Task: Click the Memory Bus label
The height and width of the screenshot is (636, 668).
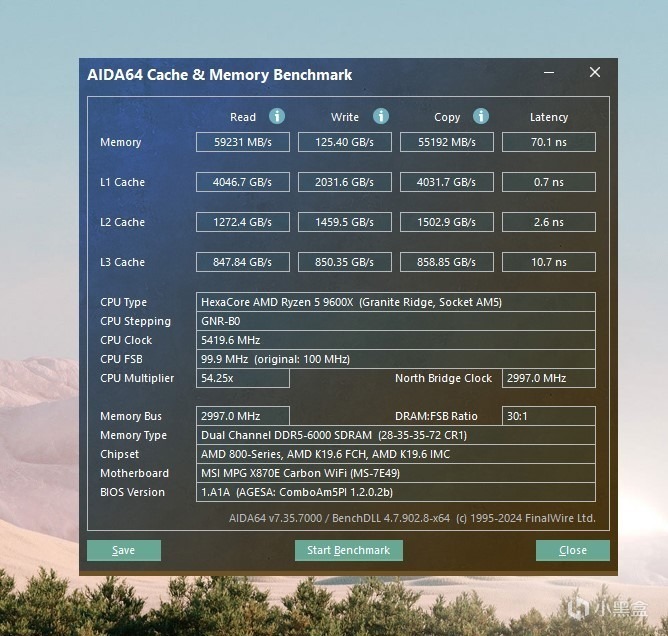Action: point(131,417)
